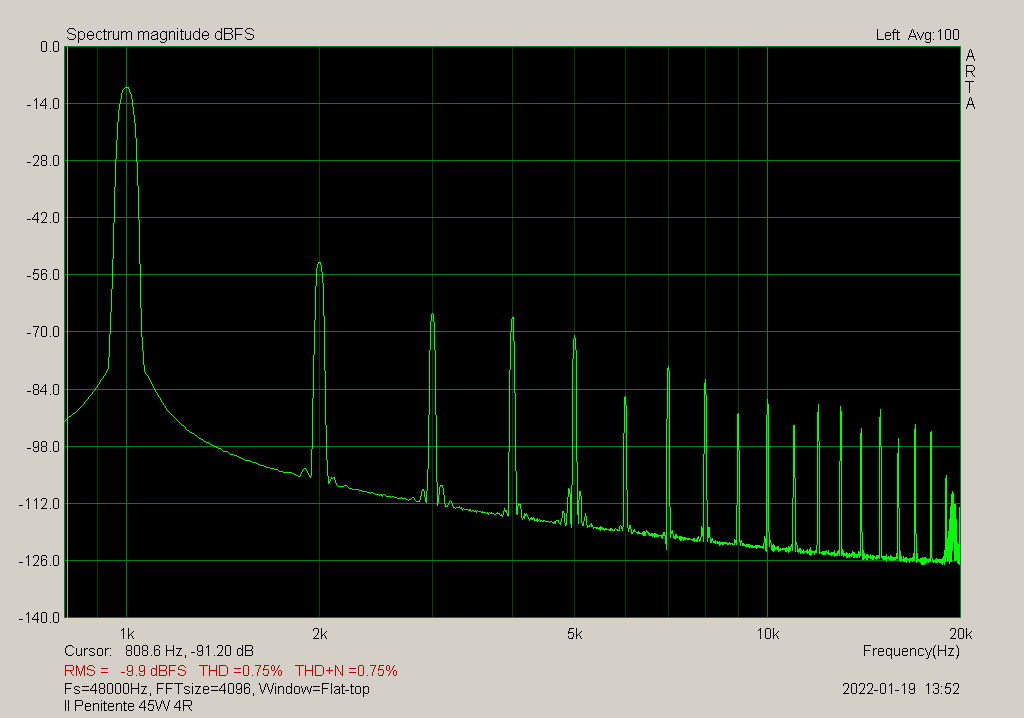Screen dimensions: 1024x718
Task: Click the 'Fs=48000Hz, FFTsize=4096, Window=Flat-top' line
Action: [x=217, y=689]
